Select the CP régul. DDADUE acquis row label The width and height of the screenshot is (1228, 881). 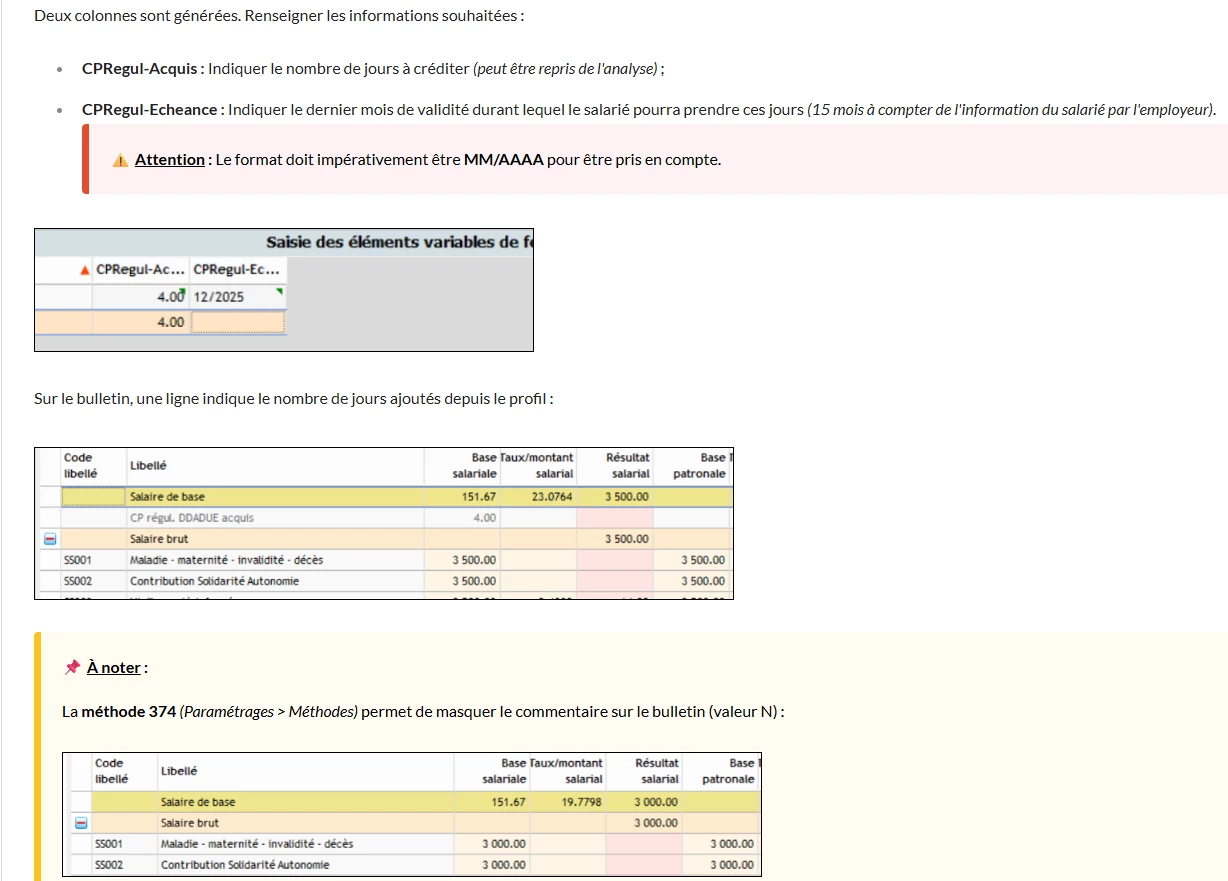(x=192, y=518)
